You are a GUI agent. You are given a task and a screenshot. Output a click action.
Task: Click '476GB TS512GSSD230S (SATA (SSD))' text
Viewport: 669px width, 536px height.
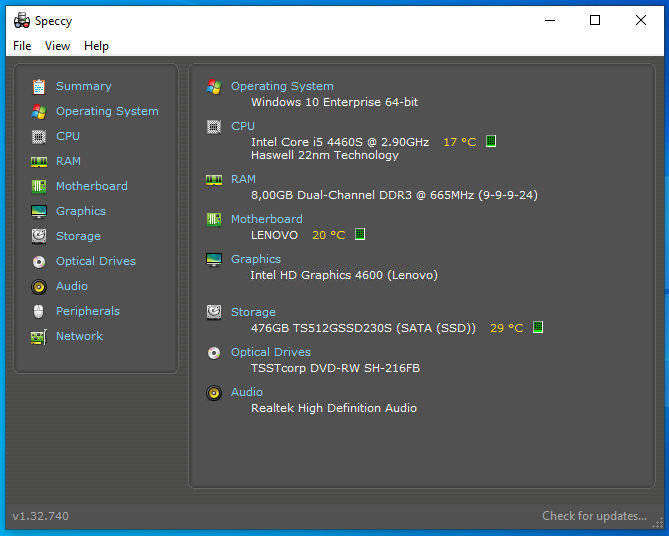[x=363, y=328]
